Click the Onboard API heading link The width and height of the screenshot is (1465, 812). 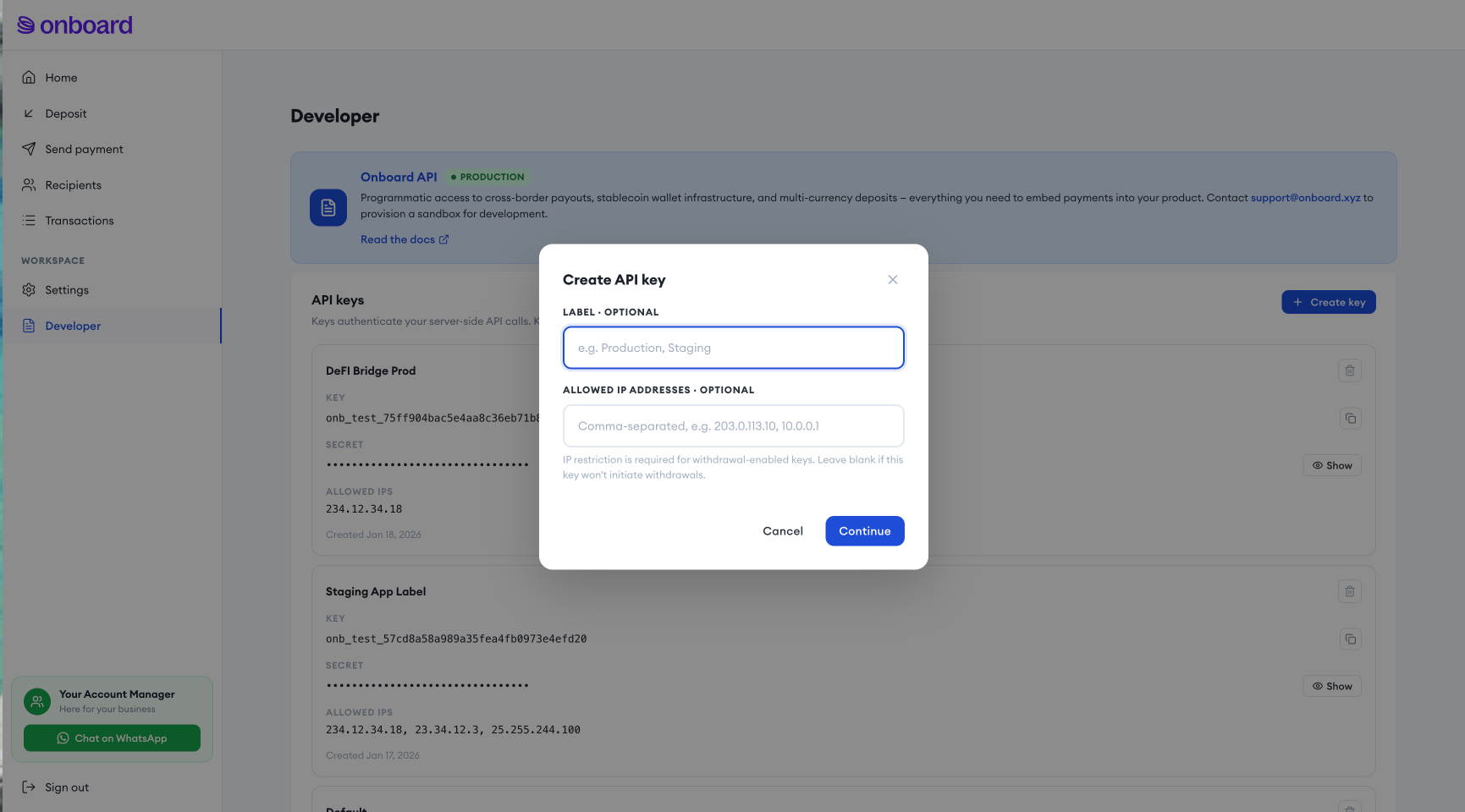(399, 178)
